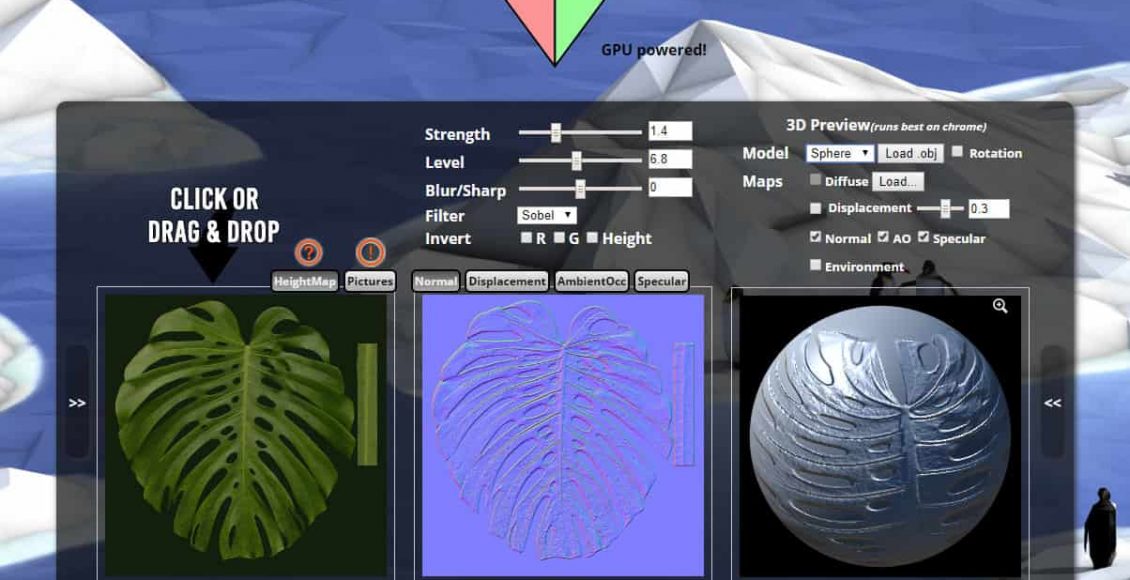
Task: Click the Level value input field
Action: 670,159
